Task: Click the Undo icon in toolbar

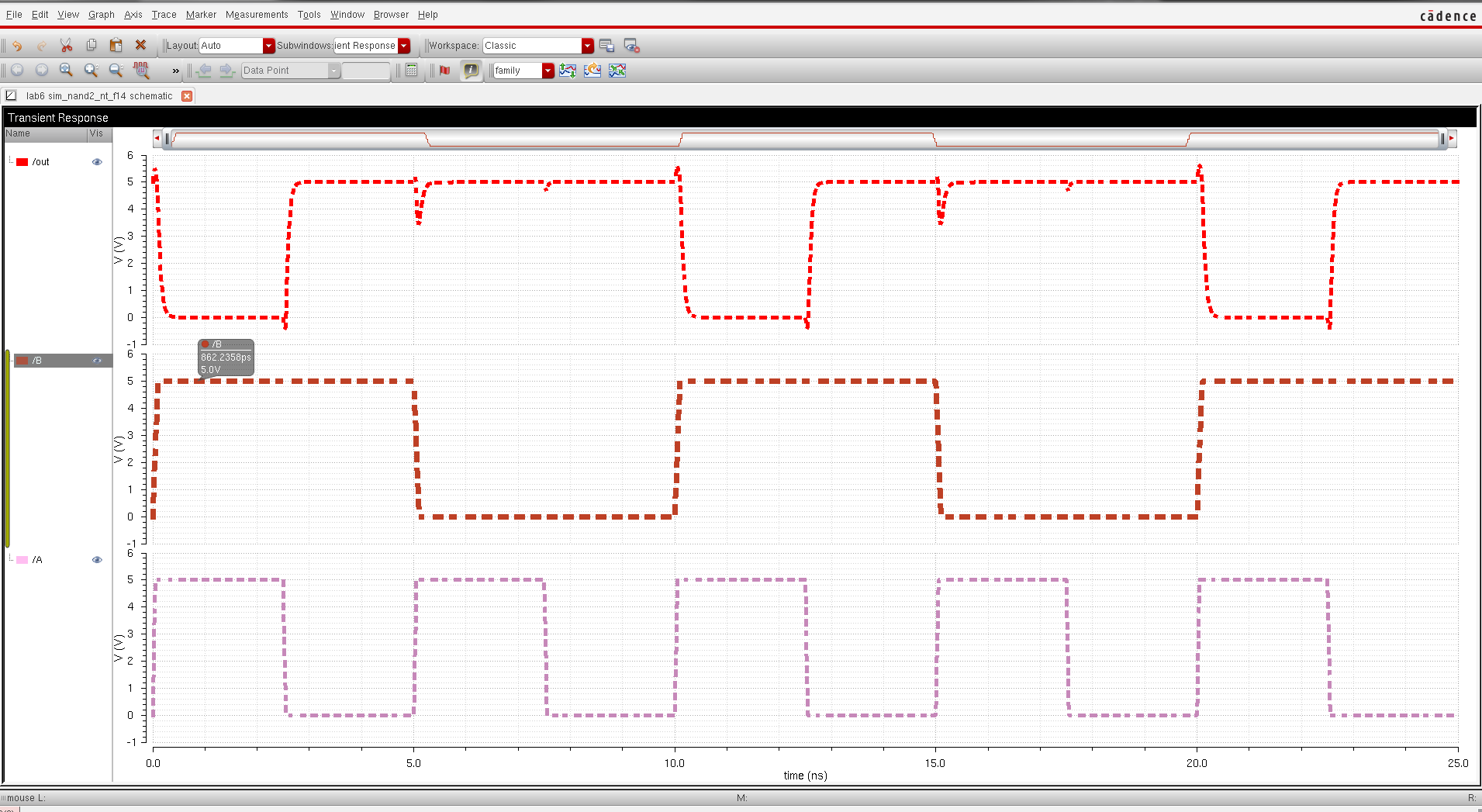Action: 17,46
